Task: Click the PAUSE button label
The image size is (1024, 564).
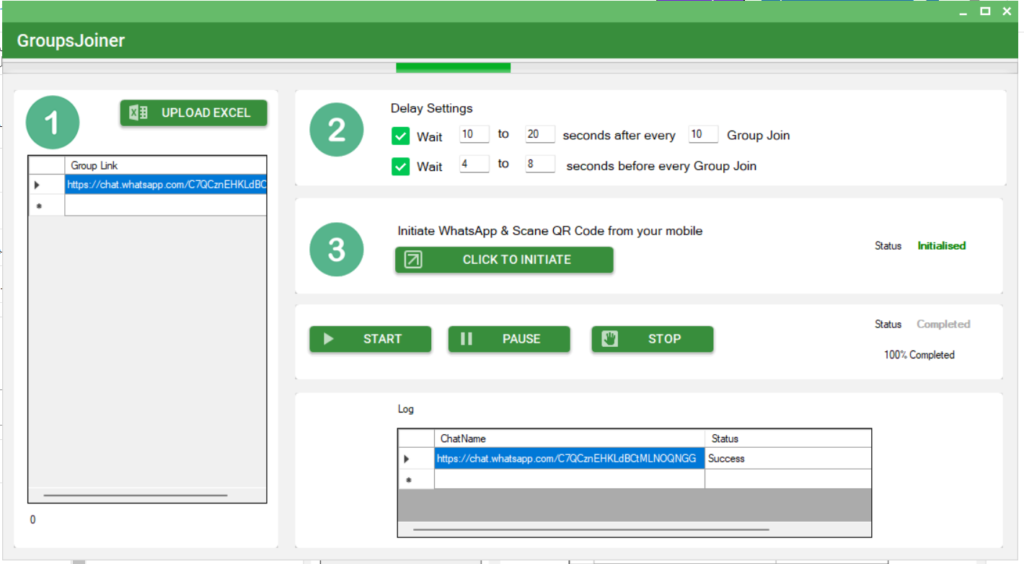Action: tap(521, 339)
